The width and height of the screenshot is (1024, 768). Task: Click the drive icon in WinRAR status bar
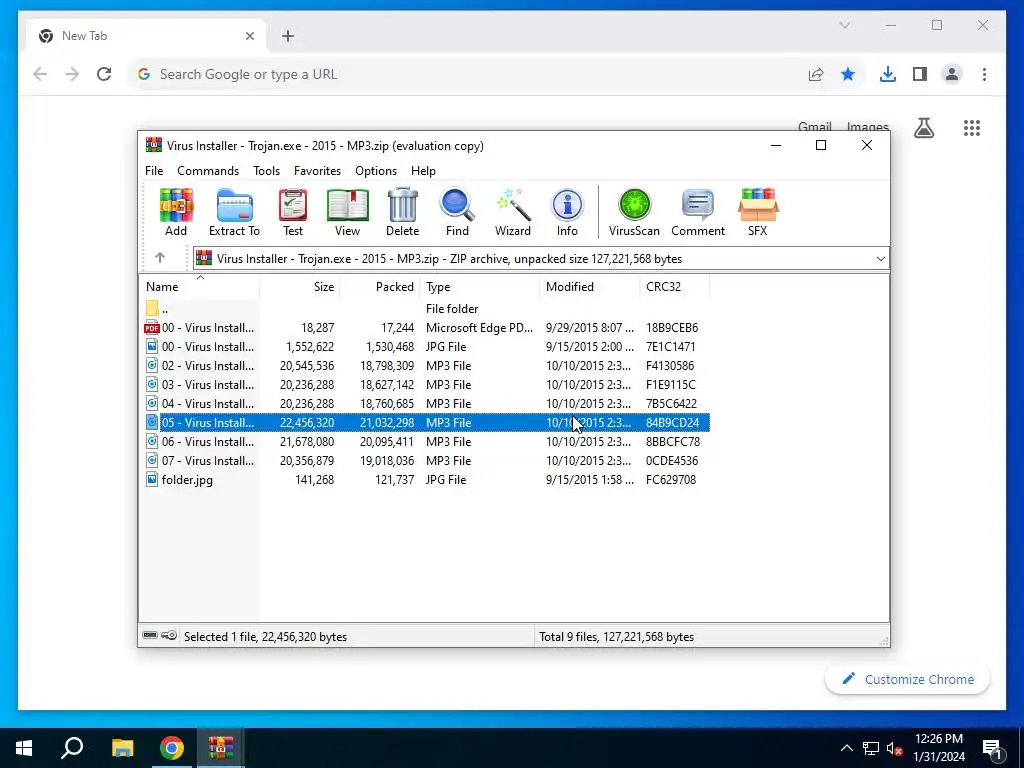click(150, 635)
